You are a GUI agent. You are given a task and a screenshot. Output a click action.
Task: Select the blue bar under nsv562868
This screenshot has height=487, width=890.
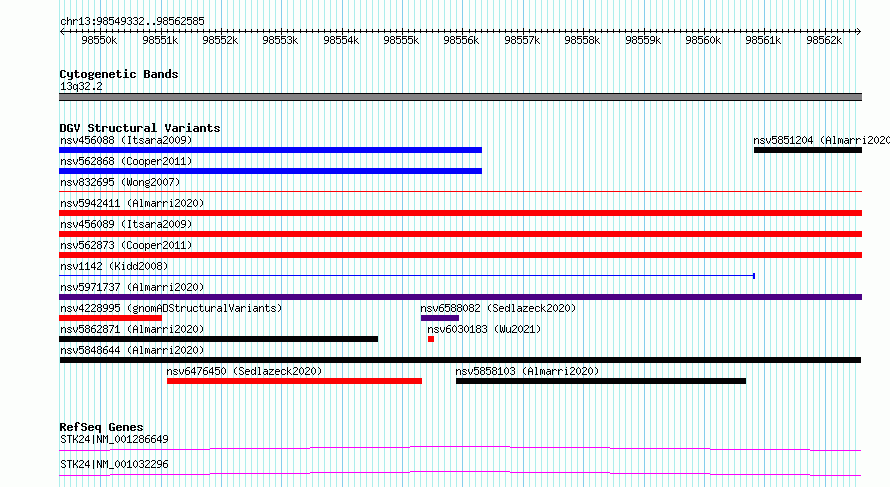(270, 171)
